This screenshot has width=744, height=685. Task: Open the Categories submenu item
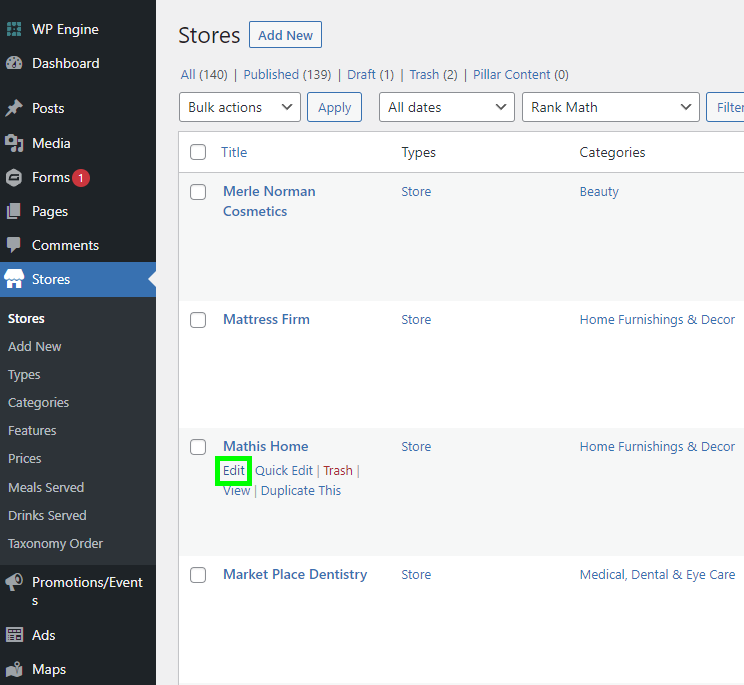click(38, 402)
